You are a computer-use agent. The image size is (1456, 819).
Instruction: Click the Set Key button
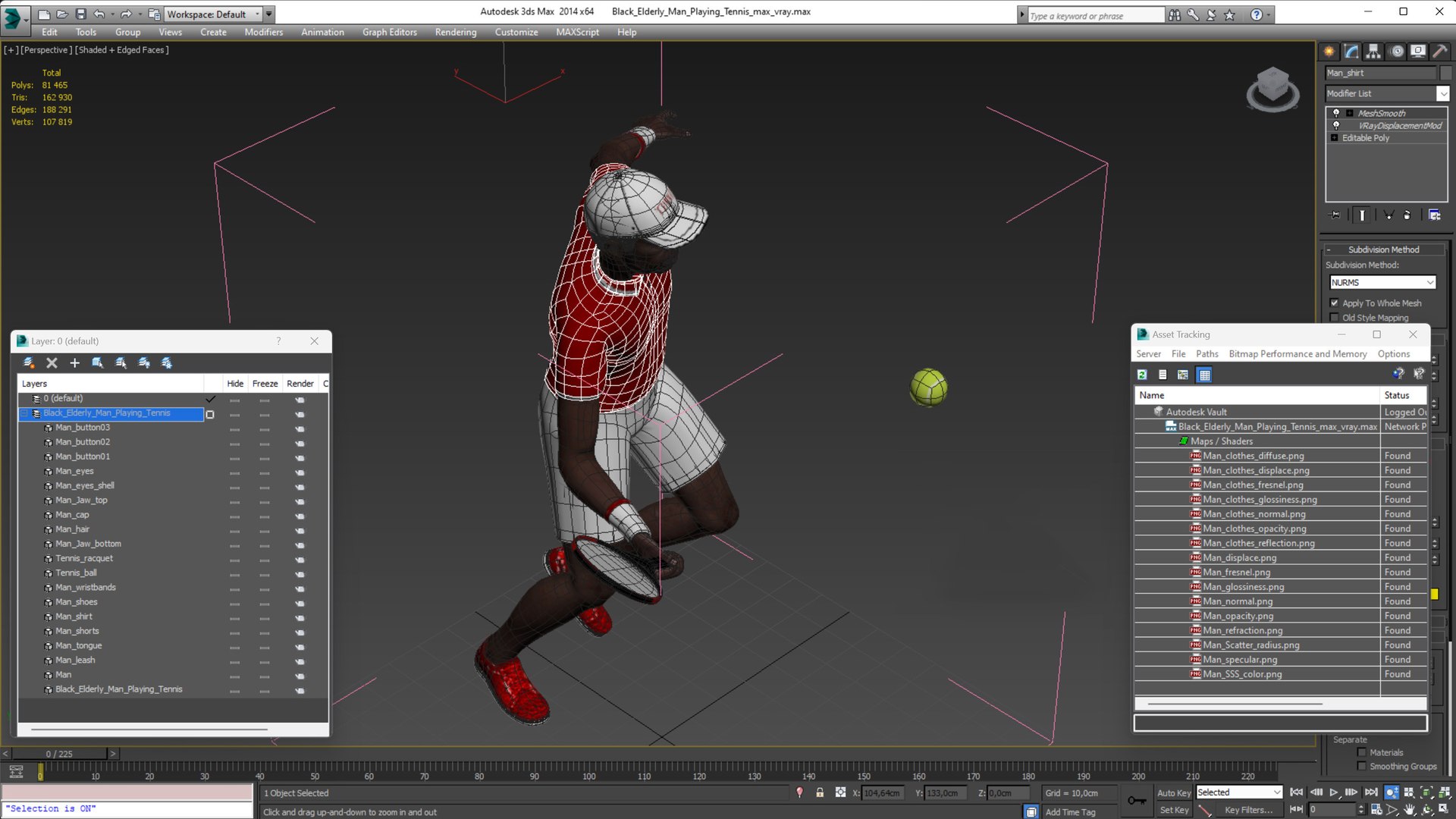click(x=1173, y=810)
